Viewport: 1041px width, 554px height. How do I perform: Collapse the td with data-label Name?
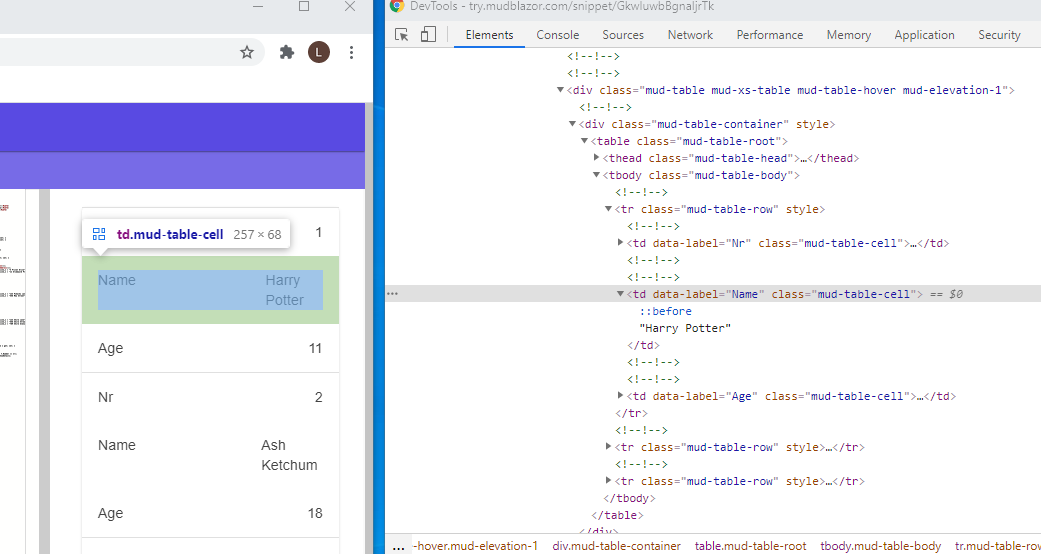click(620, 294)
